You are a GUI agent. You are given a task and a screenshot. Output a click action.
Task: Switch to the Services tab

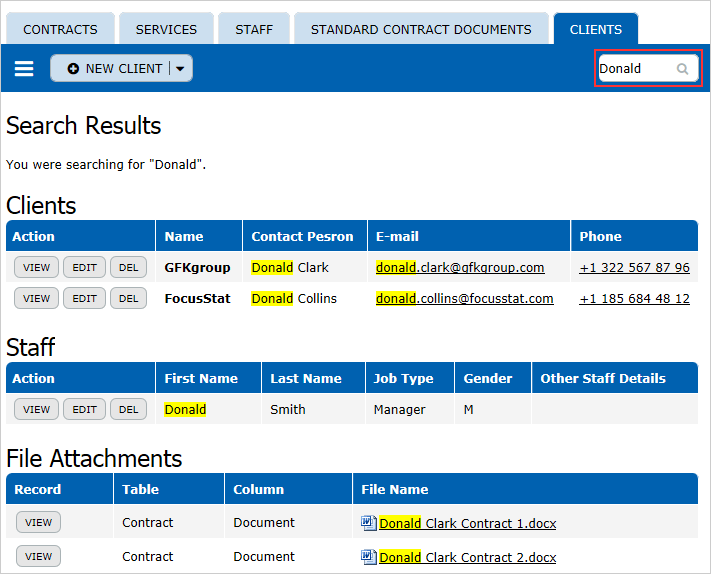point(166,29)
